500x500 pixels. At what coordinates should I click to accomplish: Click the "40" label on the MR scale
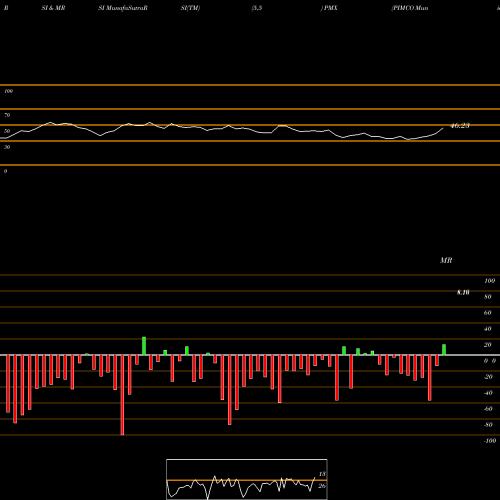488,329
